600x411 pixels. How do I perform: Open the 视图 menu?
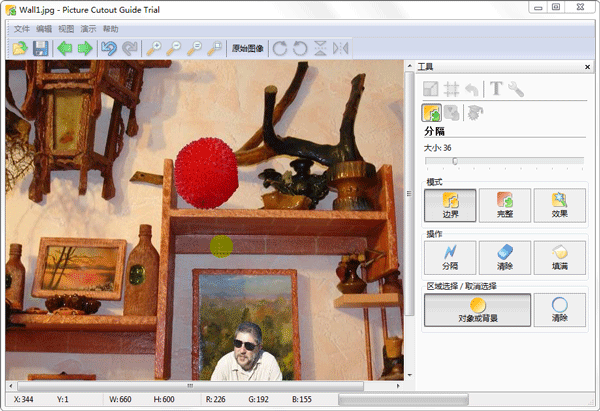click(x=66, y=29)
